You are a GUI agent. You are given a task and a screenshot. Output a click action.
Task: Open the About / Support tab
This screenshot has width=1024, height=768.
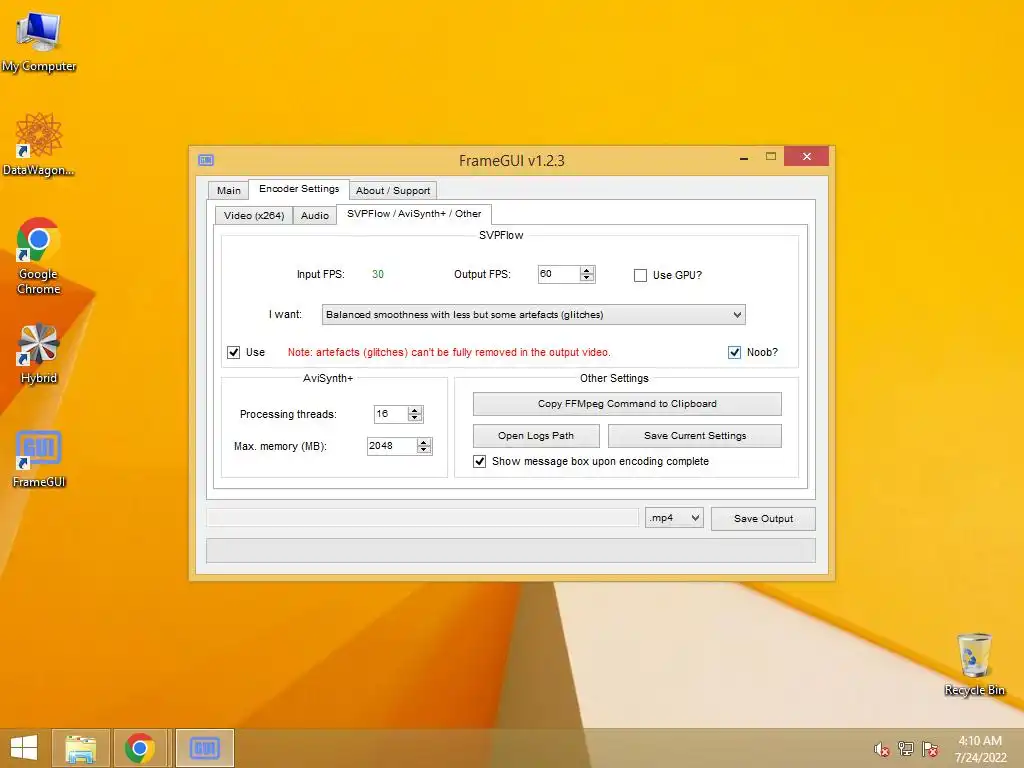pyautogui.click(x=392, y=190)
